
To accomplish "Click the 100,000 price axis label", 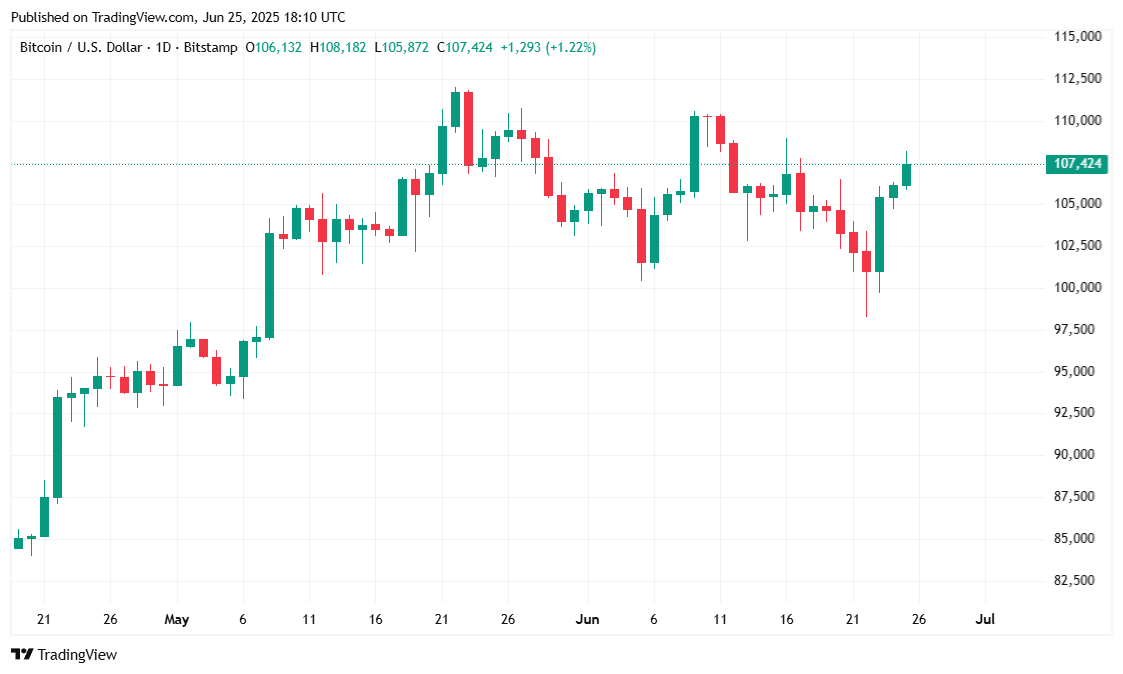I will [1078, 288].
